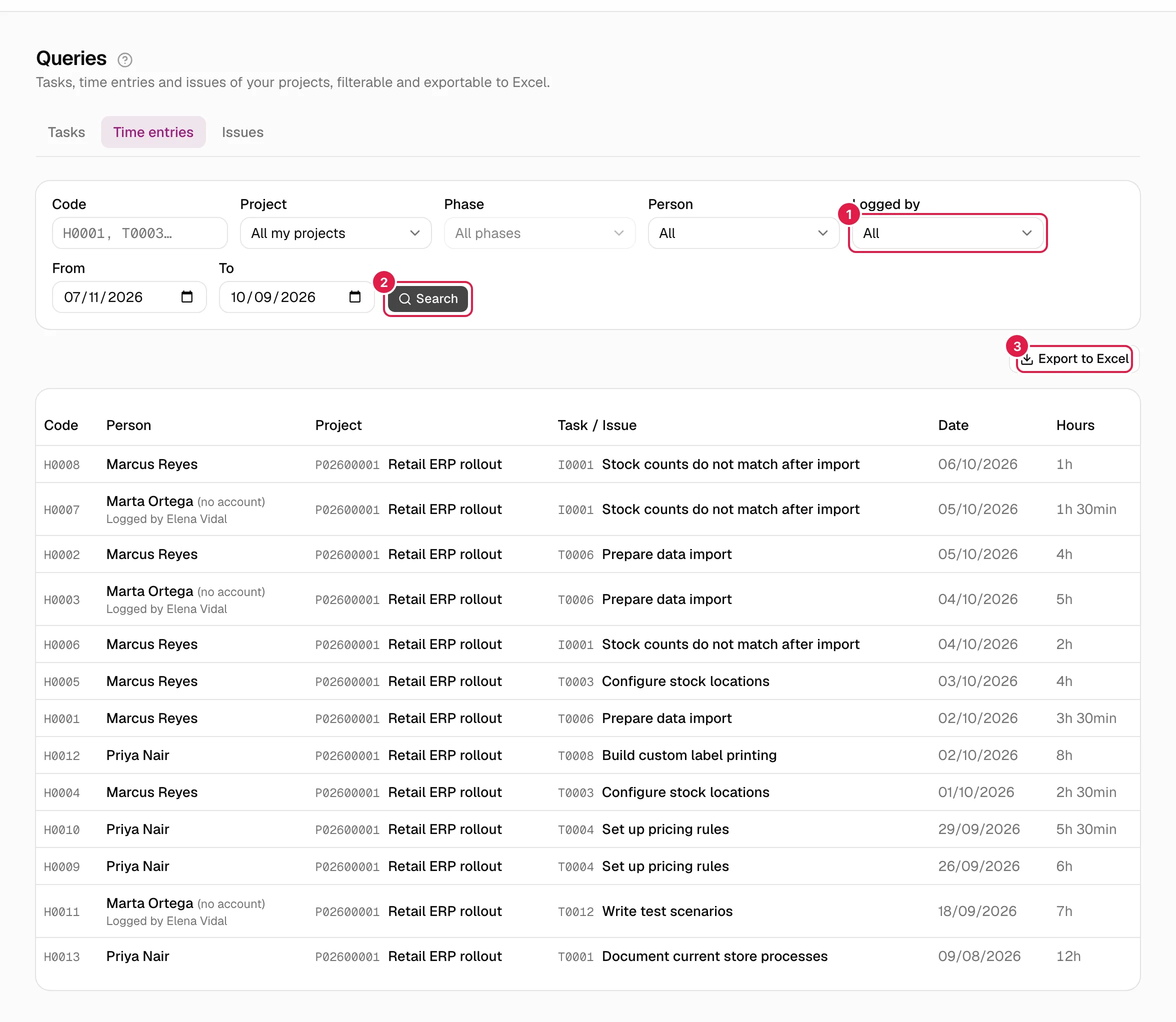Image resolution: width=1176 pixels, height=1022 pixels.
Task: Open the Logged by filter dropdown
Action: point(947,233)
